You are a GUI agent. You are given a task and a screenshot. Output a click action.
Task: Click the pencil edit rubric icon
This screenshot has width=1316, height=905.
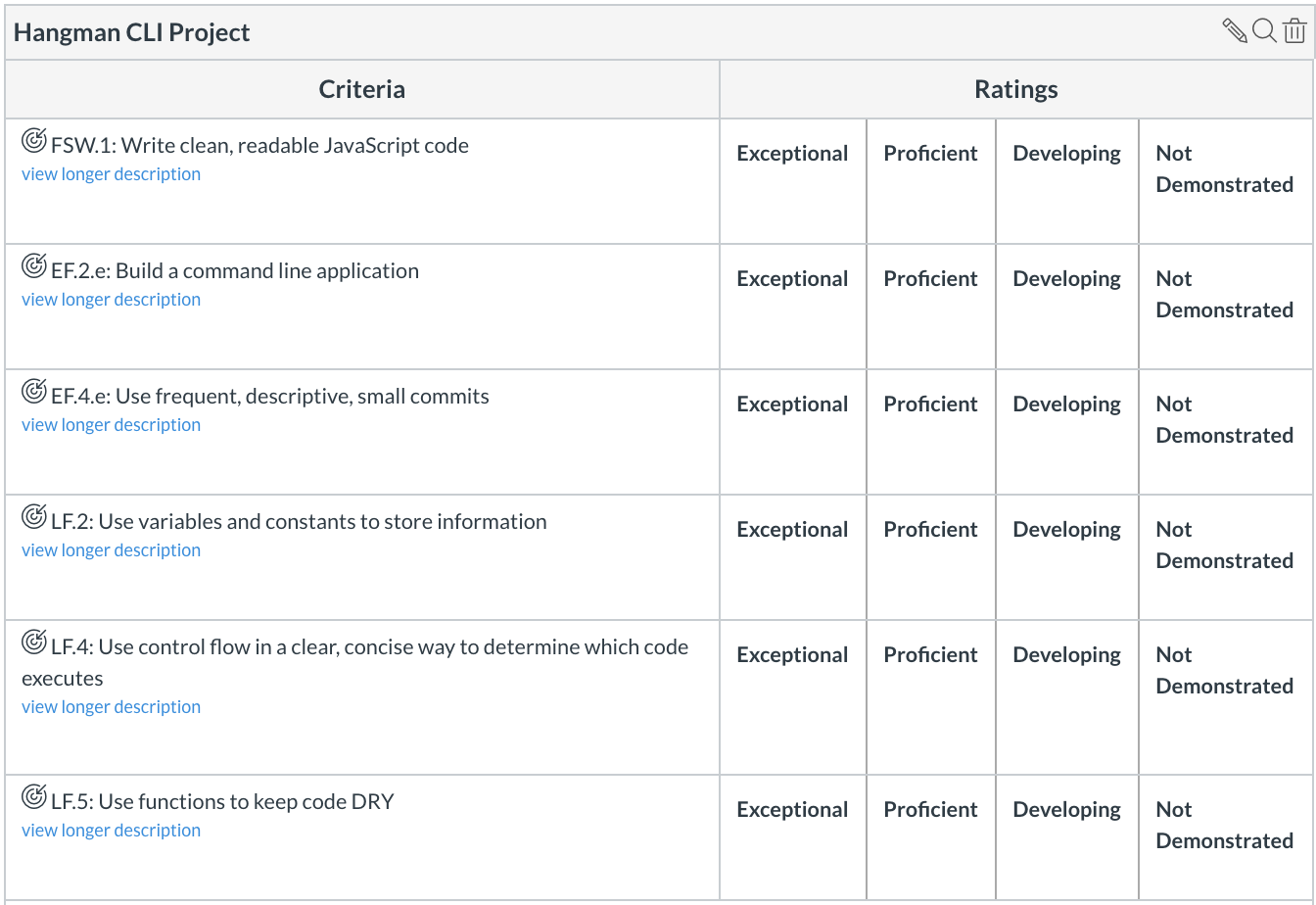[x=1235, y=31]
